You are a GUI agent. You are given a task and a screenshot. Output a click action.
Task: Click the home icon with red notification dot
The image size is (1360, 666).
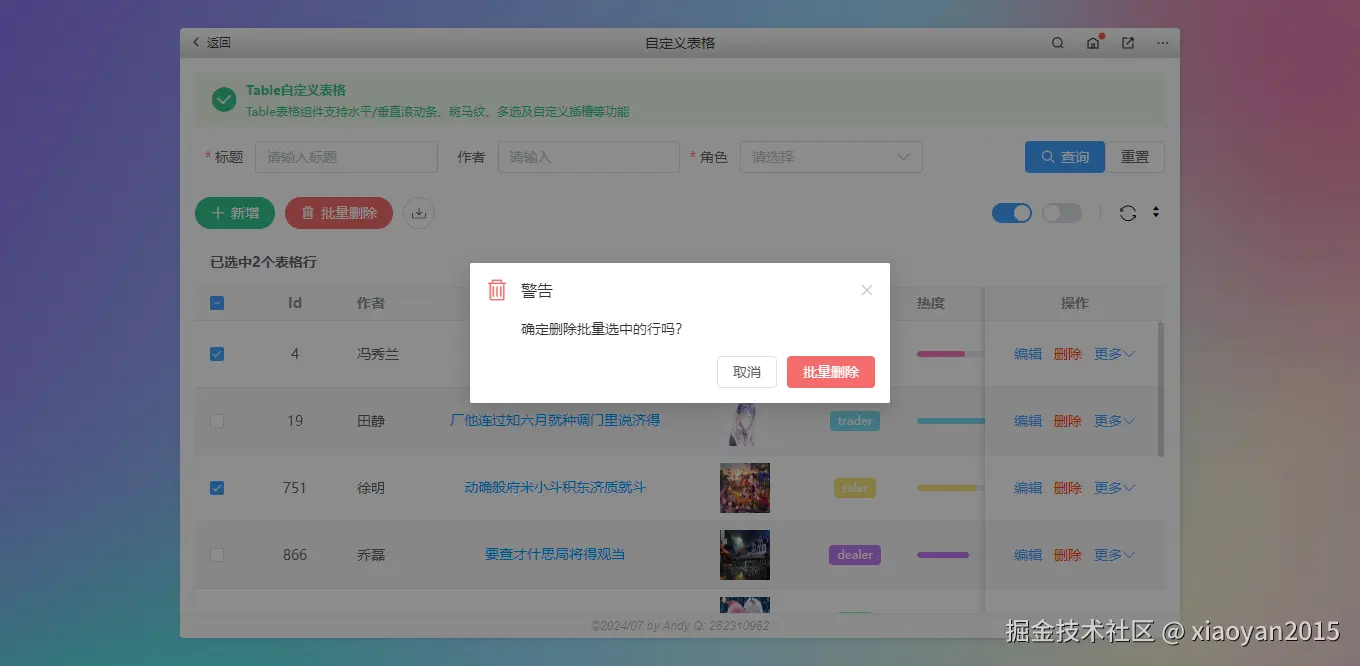coord(1092,43)
